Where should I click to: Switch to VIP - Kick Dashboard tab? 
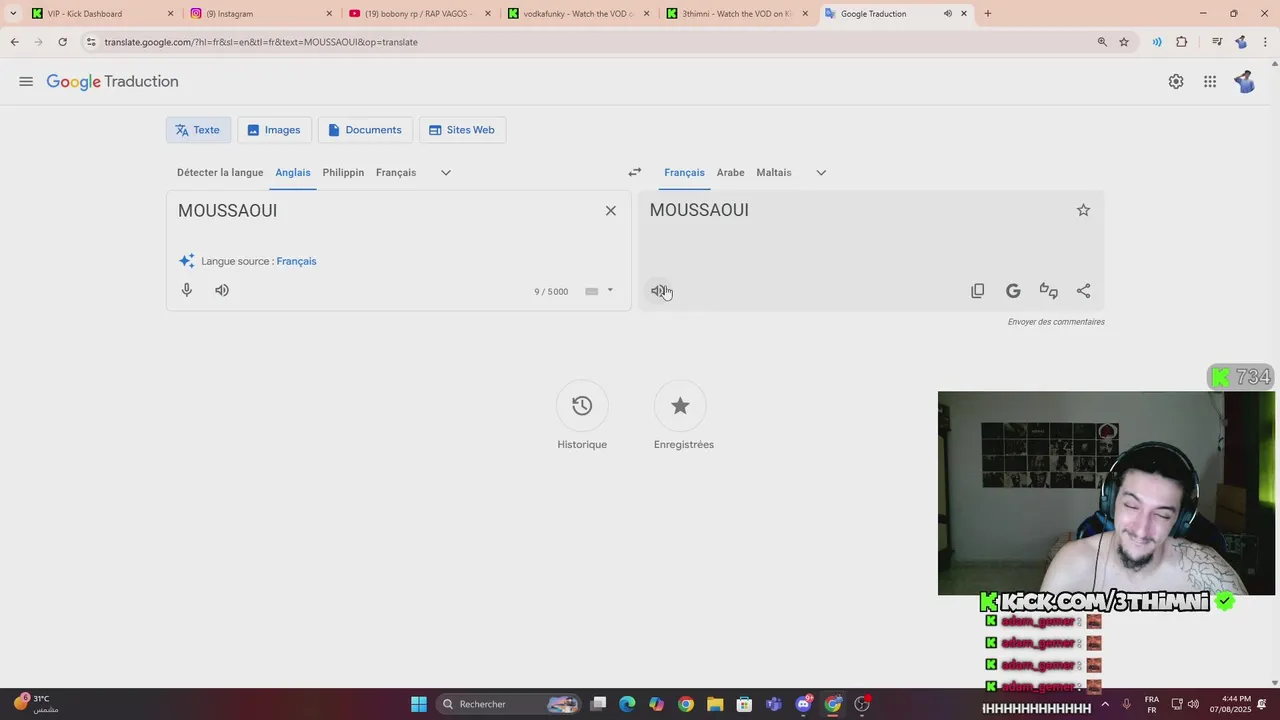tap(102, 14)
